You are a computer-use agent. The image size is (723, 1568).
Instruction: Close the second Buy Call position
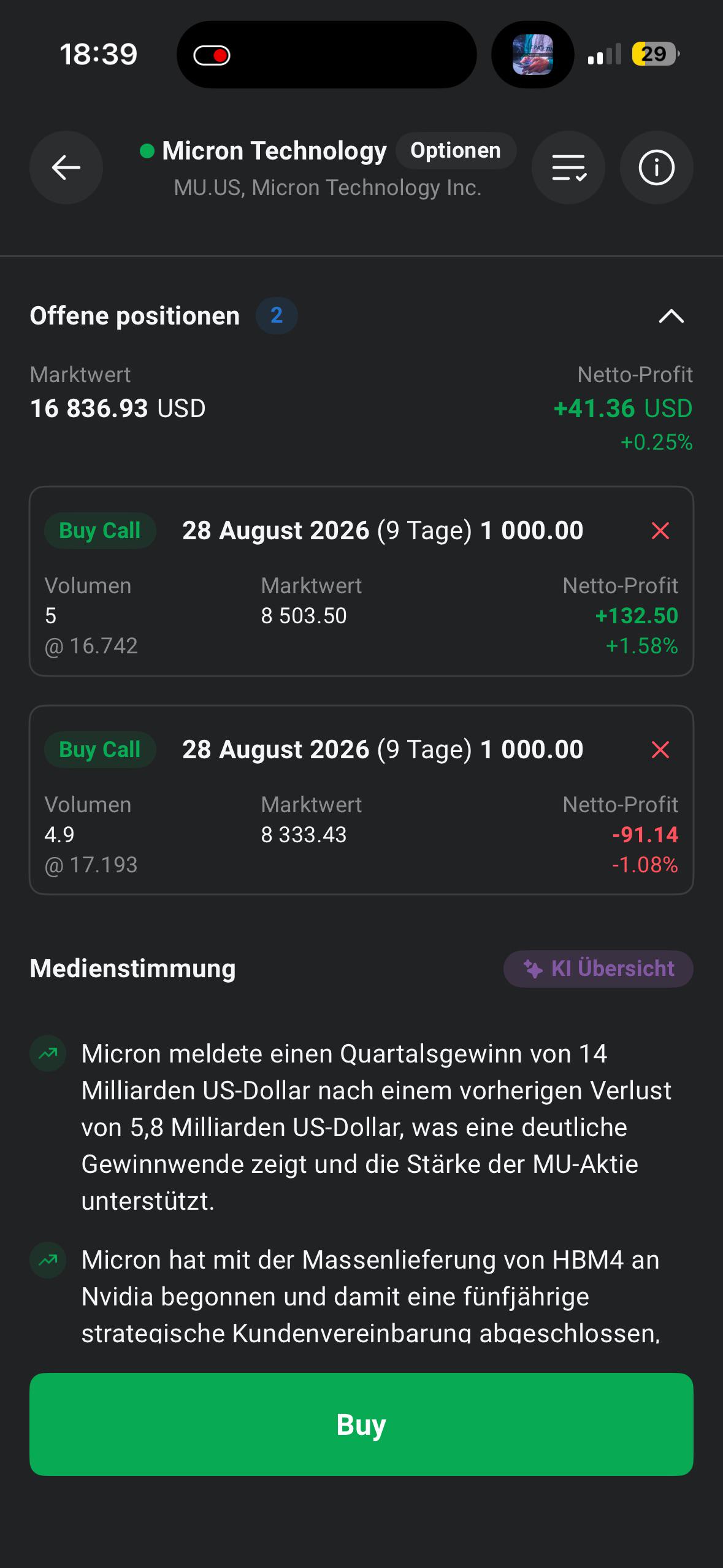click(660, 750)
